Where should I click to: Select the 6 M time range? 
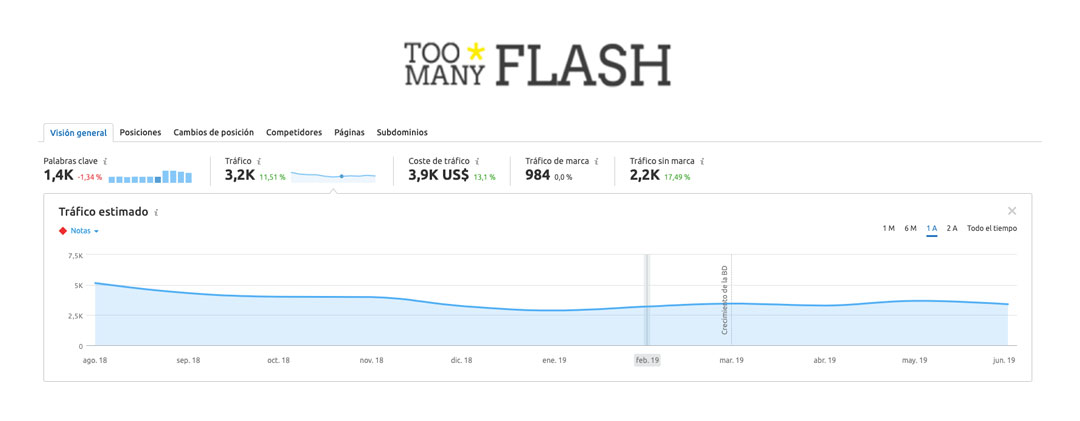point(911,228)
